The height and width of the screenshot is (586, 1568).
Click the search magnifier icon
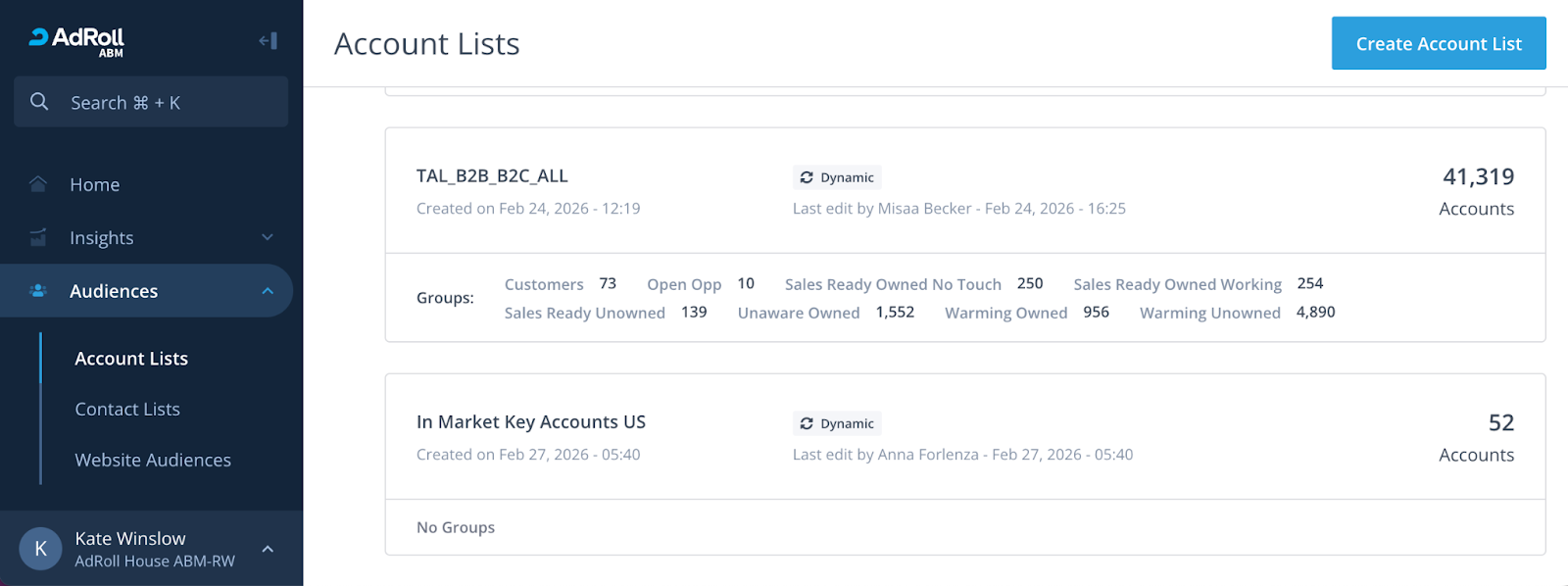pyautogui.click(x=39, y=102)
